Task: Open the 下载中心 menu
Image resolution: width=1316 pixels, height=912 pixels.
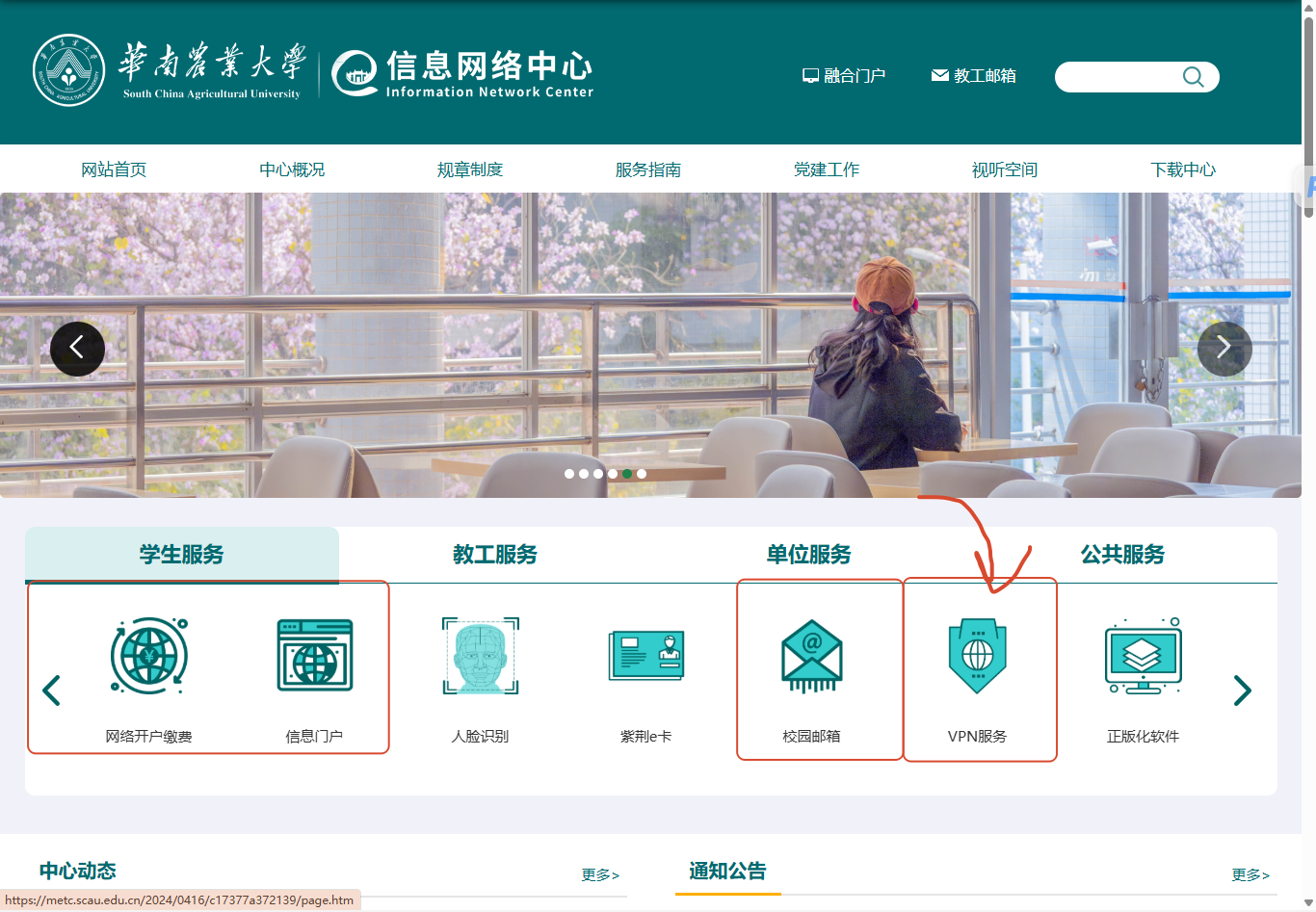Action: [x=1183, y=169]
